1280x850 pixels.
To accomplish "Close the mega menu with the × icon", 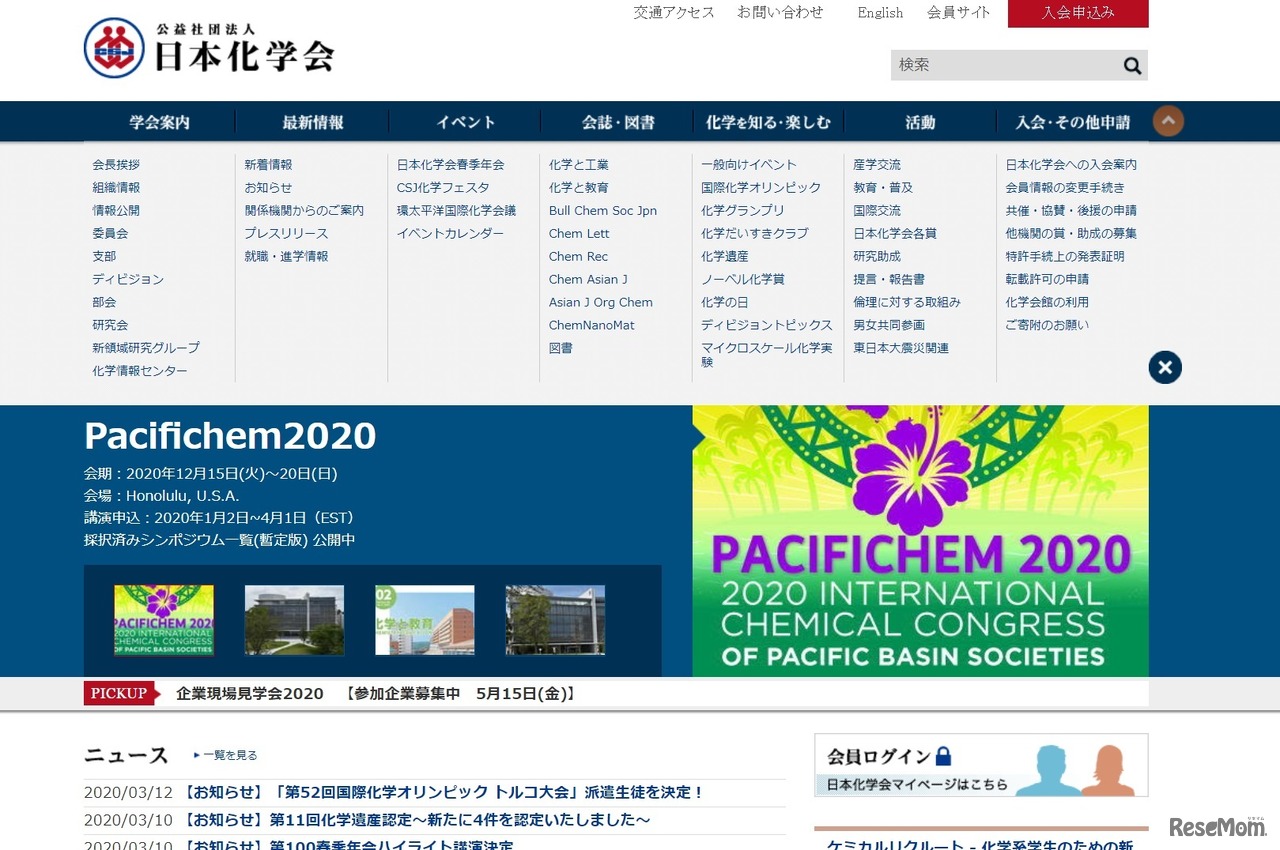I will click(x=1164, y=367).
